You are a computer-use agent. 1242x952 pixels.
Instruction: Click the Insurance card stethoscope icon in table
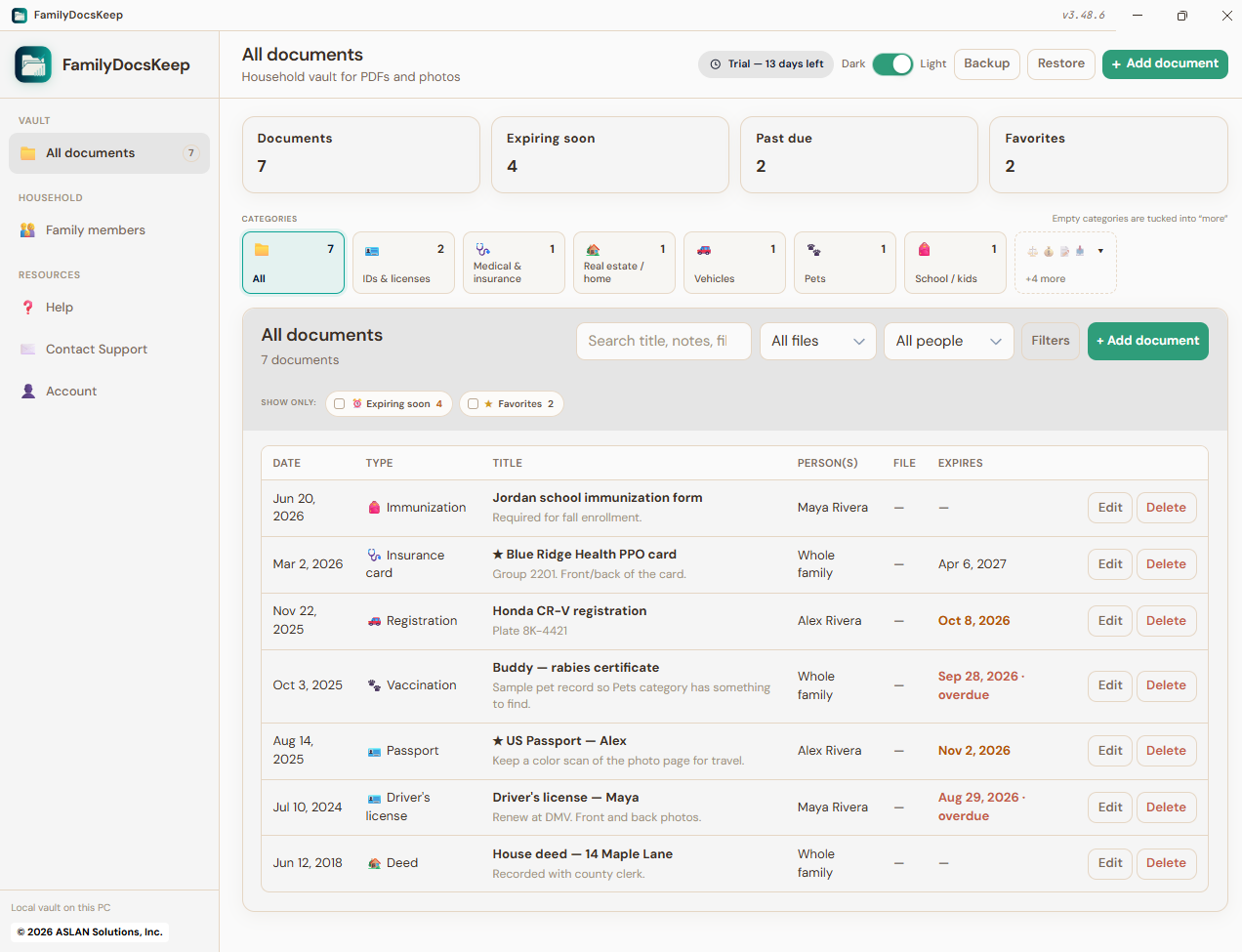click(x=374, y=555)
